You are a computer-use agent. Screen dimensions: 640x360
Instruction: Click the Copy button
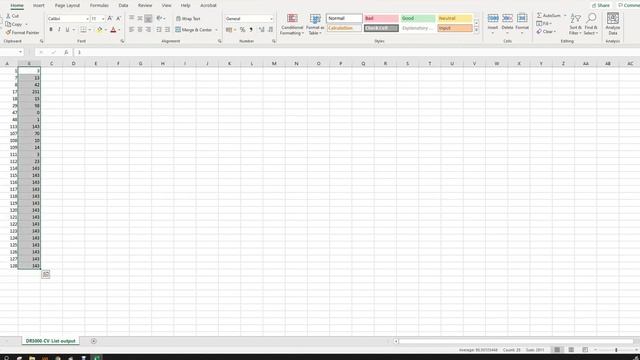[x=14, y=24]
